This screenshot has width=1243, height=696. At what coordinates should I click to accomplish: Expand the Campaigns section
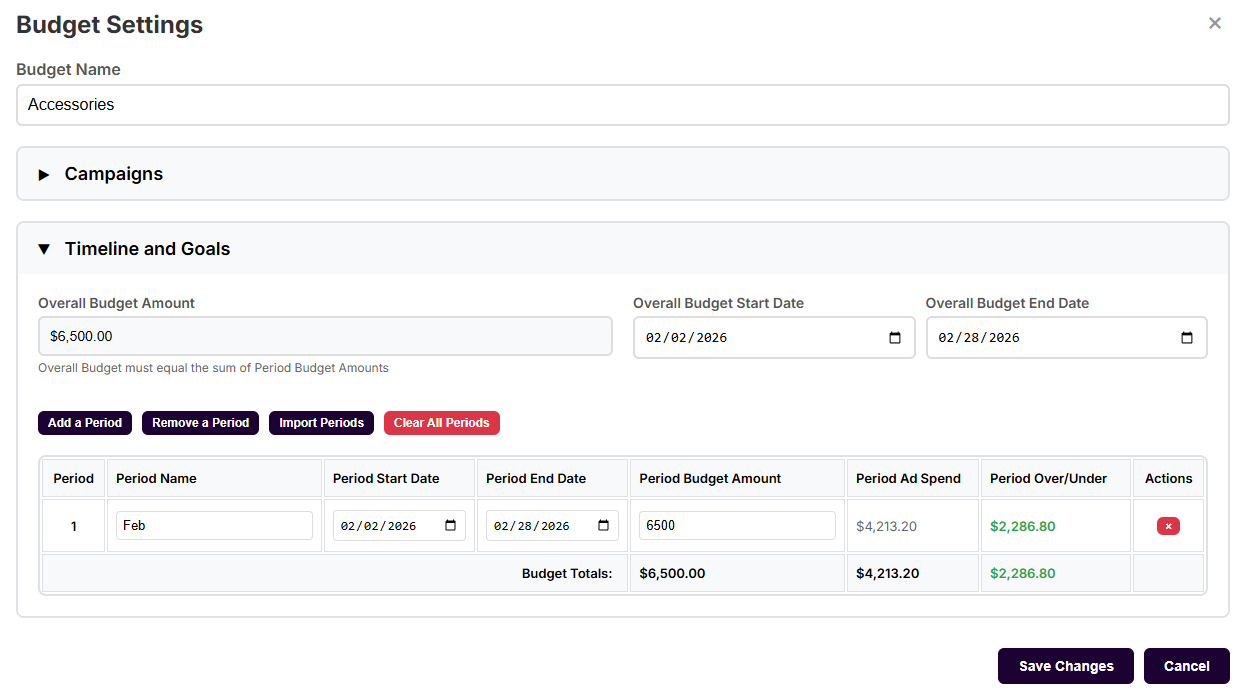113,173
